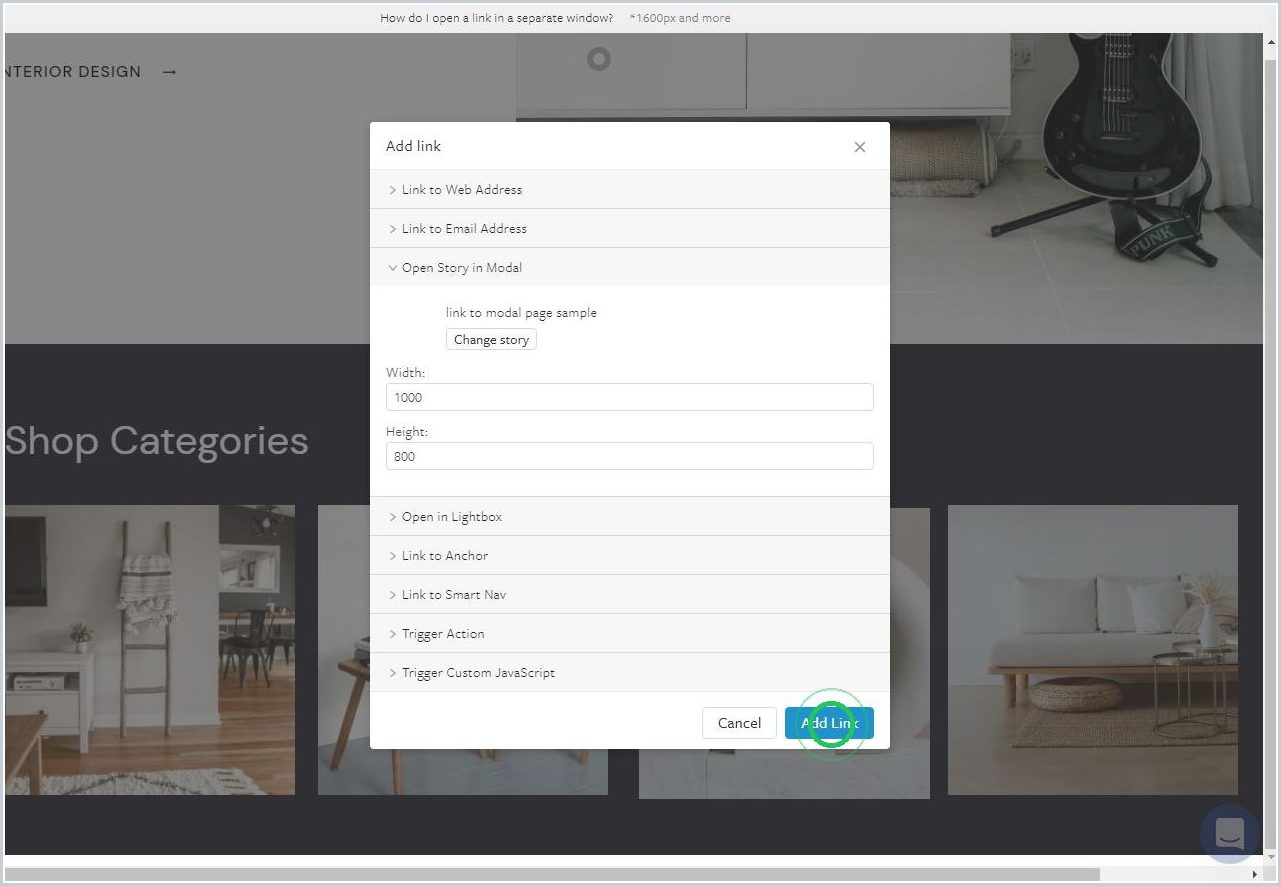The image size is (1281, 886).
Task: Click 'link to modal page sample' text
Action: [x=521, y=312]
